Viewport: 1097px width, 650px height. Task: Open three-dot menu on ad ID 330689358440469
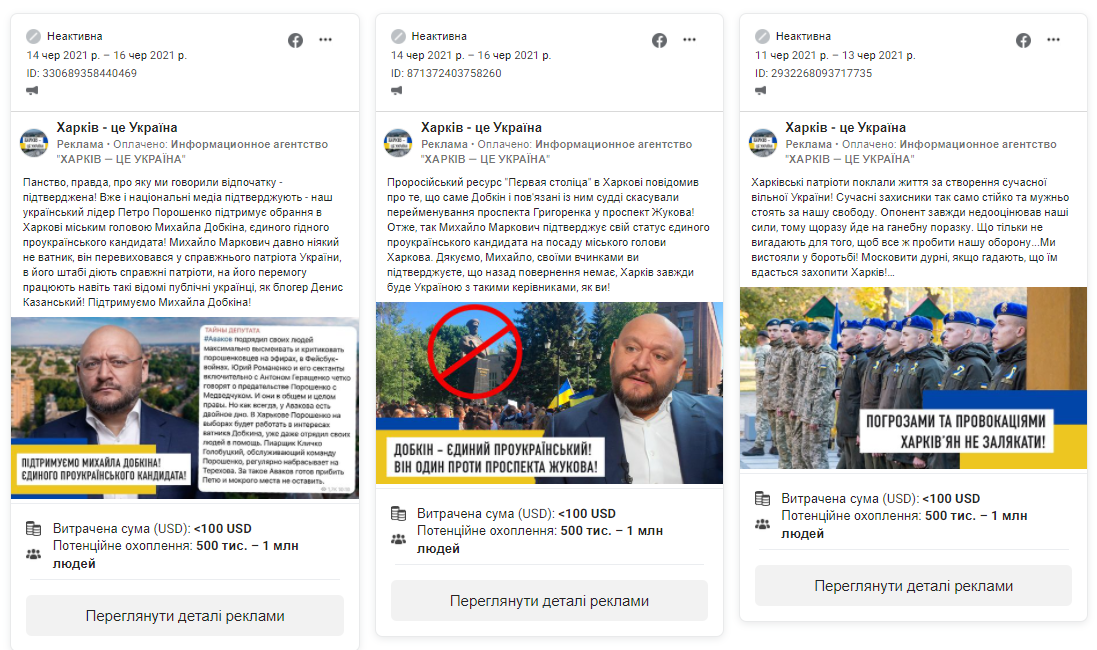coord(325,40)
